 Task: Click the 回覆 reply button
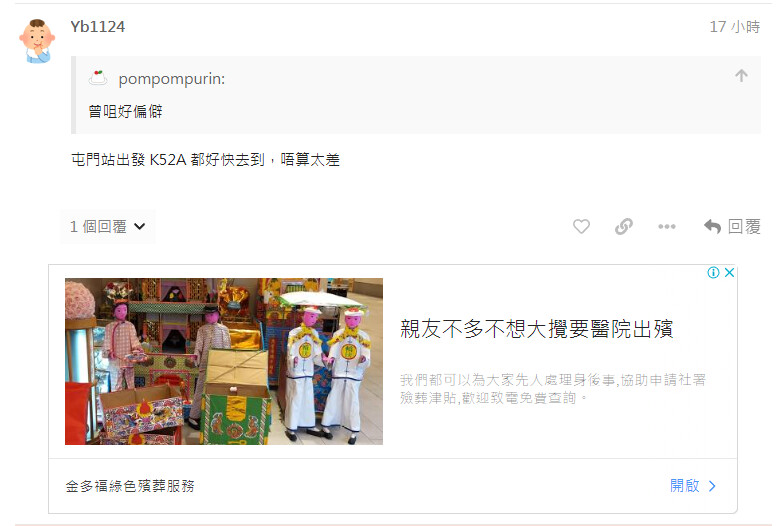(732, 227)
